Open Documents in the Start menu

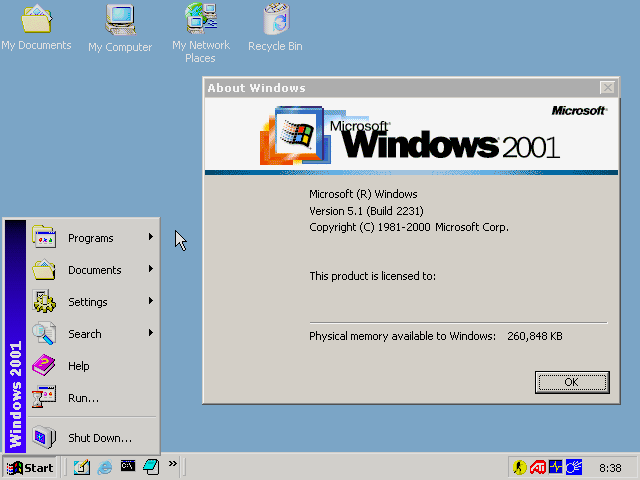click(x=93, y=270)
